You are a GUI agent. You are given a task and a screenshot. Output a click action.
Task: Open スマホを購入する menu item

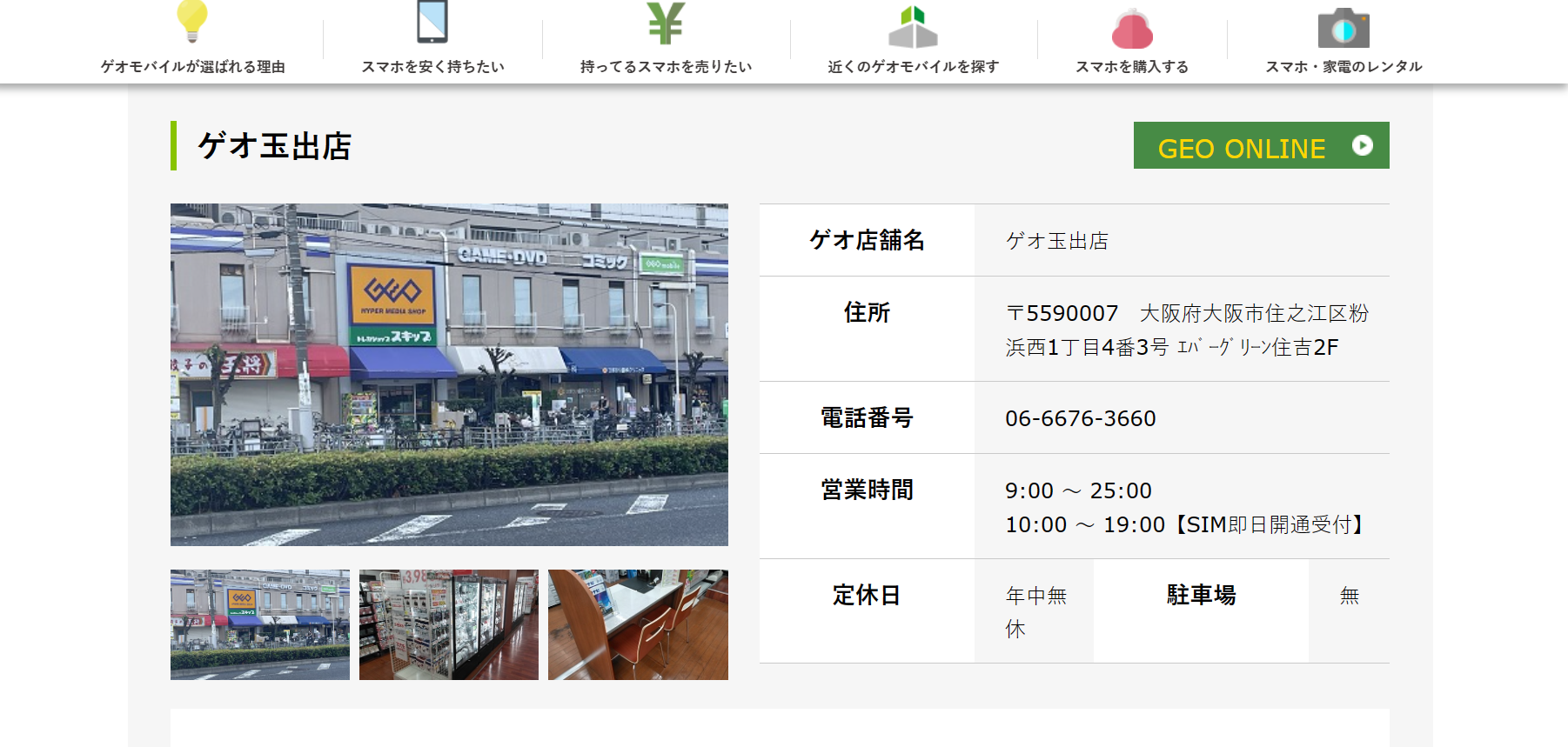click(1132, 67)
